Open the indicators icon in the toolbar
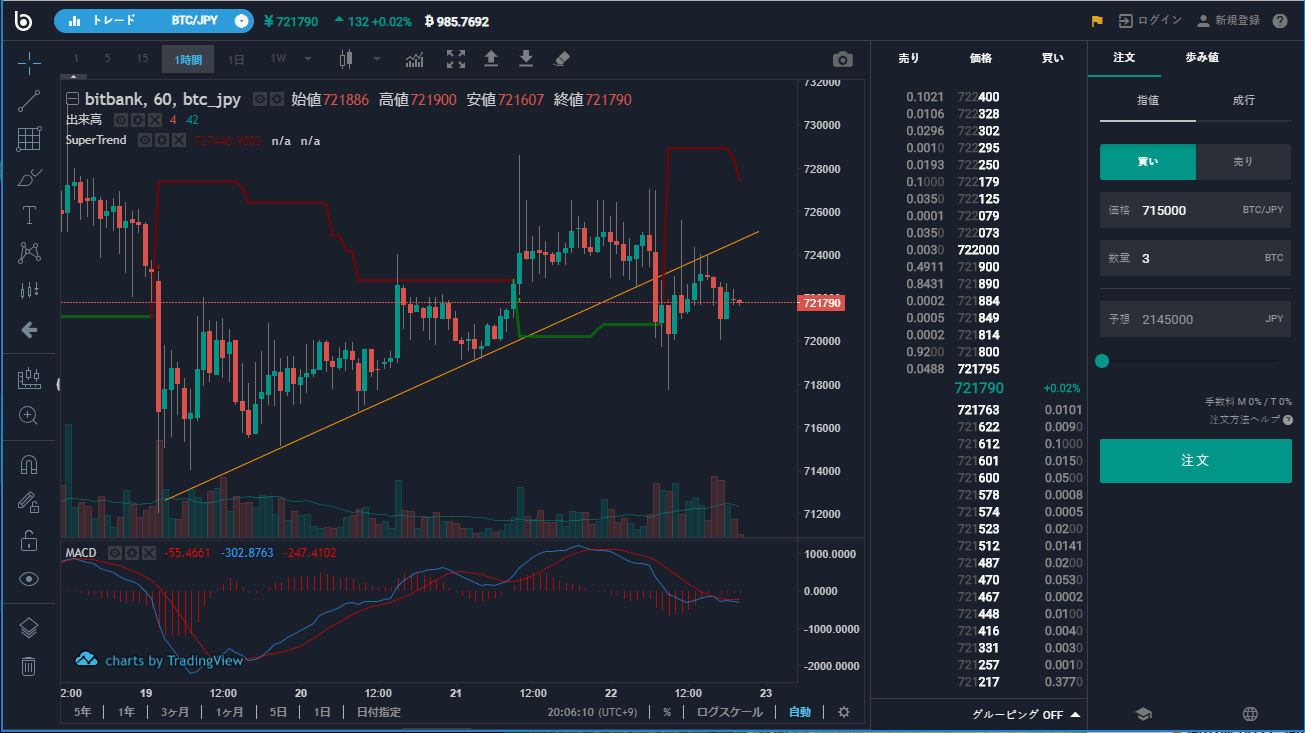1305x733 pixels. pos(414,59)
